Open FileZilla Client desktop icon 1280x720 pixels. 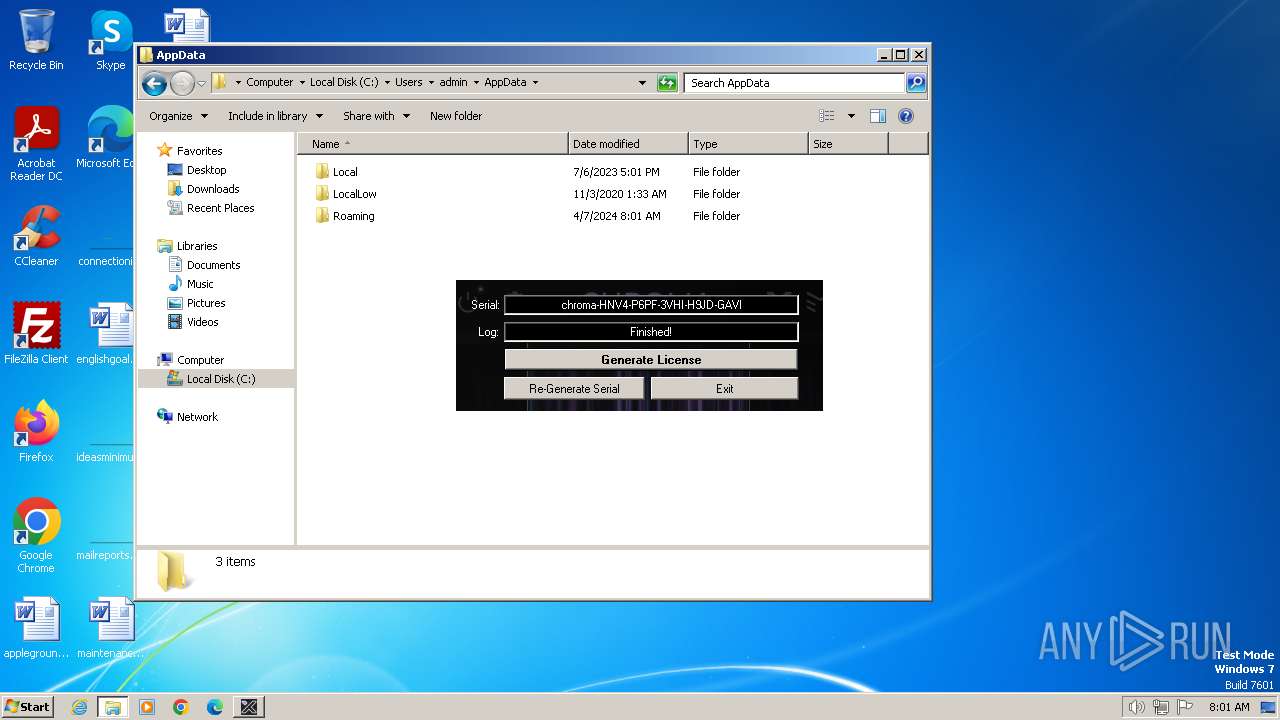coord(36,333)
